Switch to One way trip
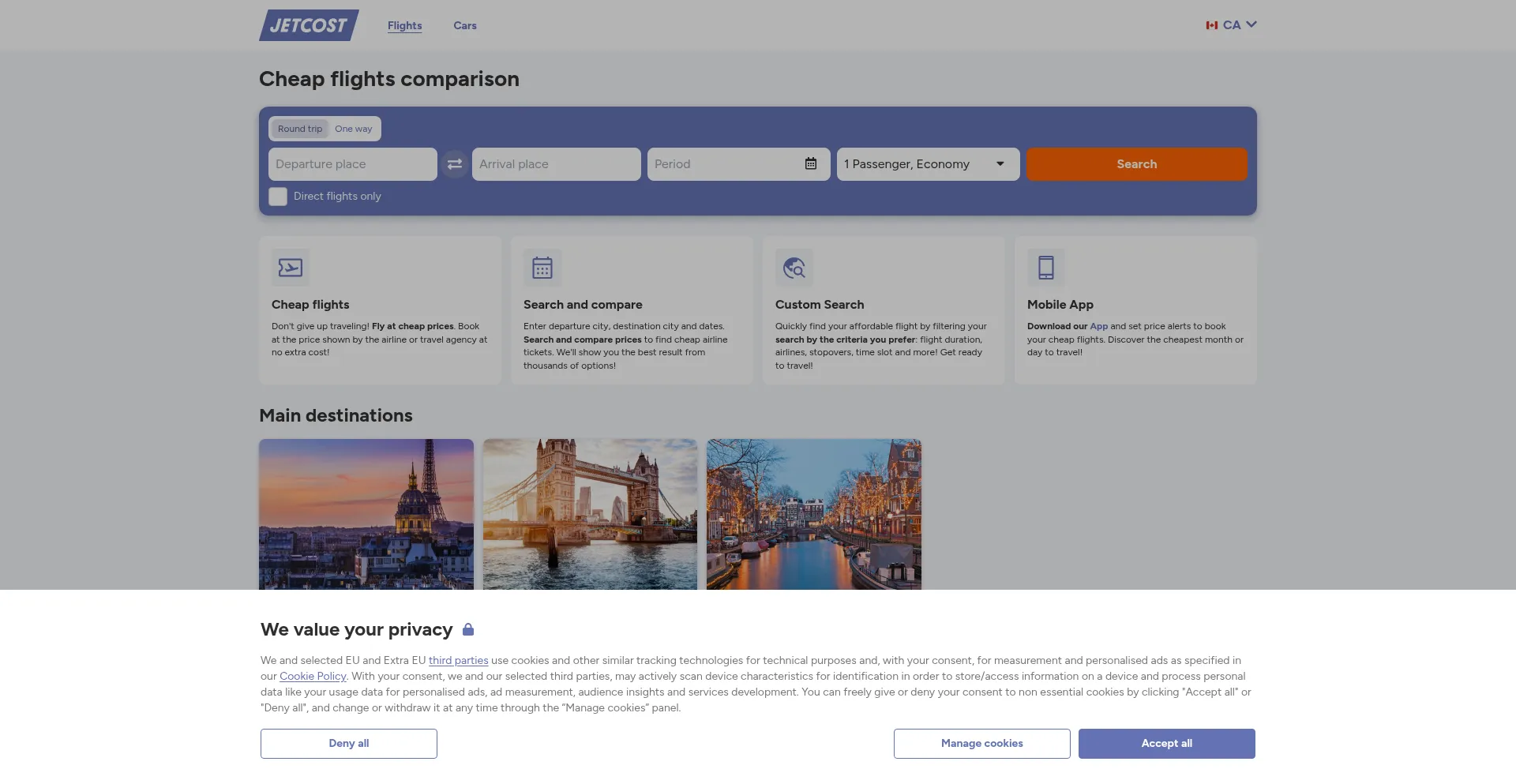Screen dimensions: 1516x784 (x=353, y=129)
